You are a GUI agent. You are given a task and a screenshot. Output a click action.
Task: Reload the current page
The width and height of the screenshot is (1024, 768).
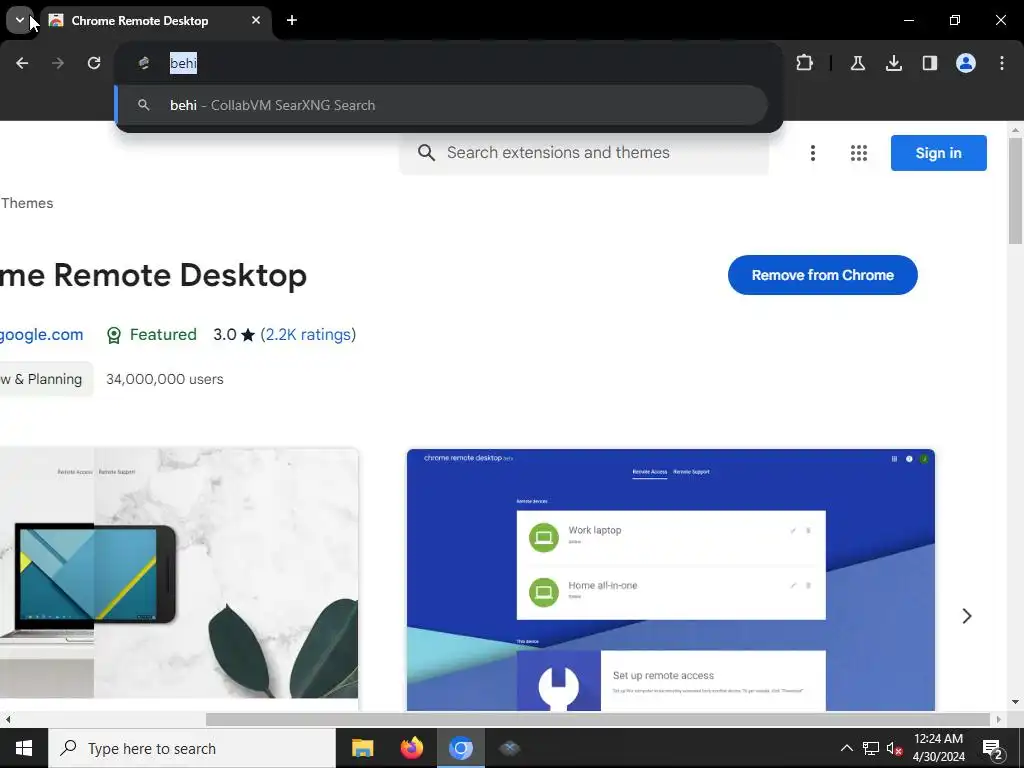tap(94, 63)
